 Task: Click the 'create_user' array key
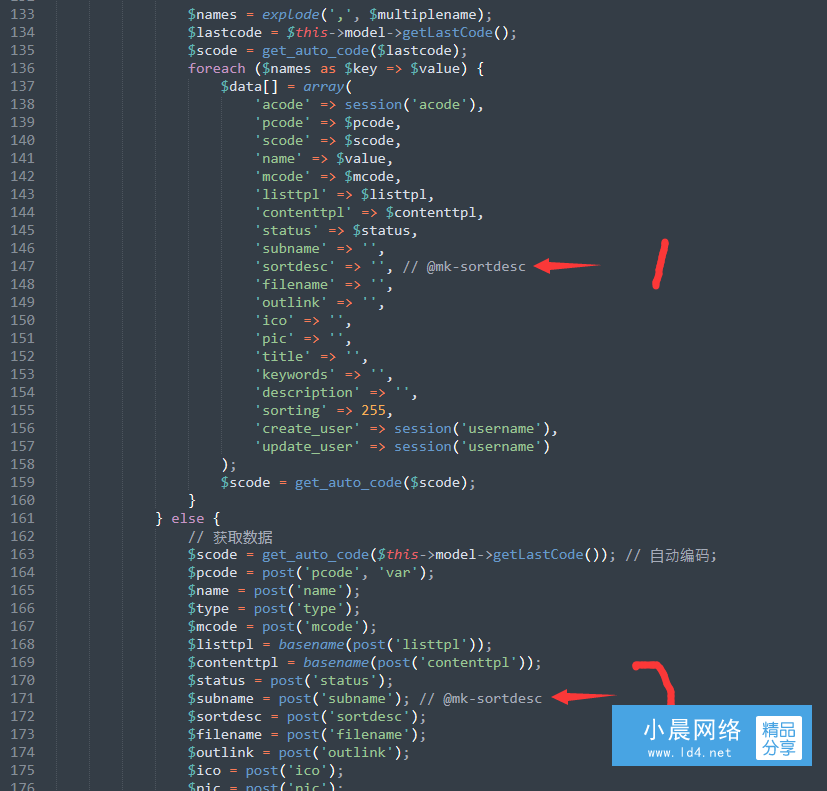(307, 429)
